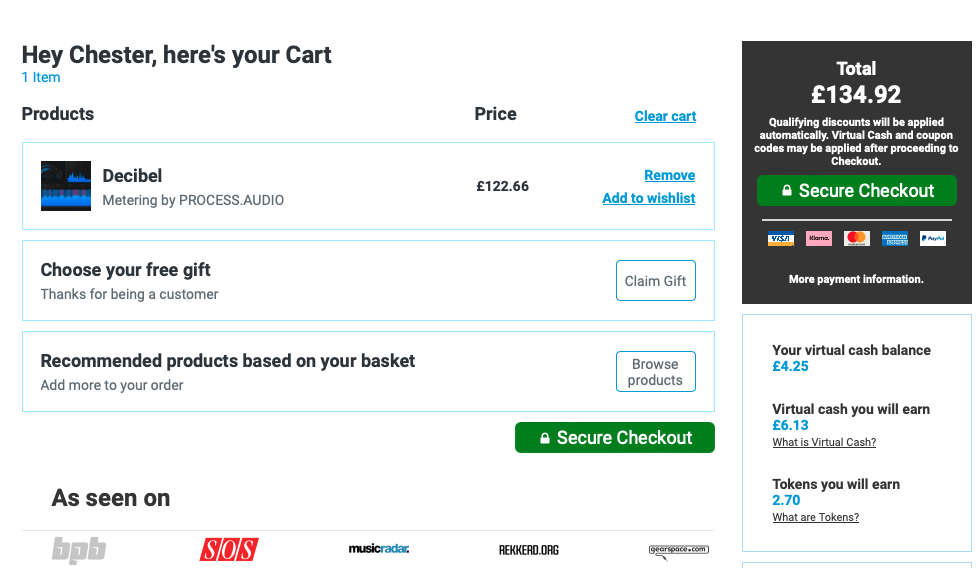
Task: Open What is Virtual Cash link
Action: (x=824, y=442)
